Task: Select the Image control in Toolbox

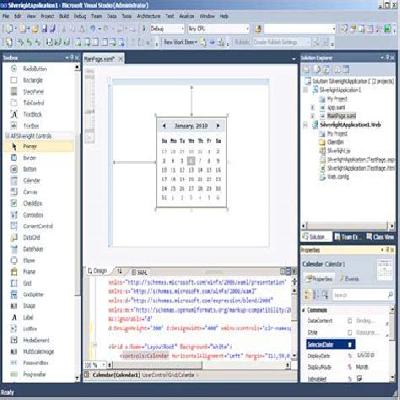Action: [x=29, y=306]
